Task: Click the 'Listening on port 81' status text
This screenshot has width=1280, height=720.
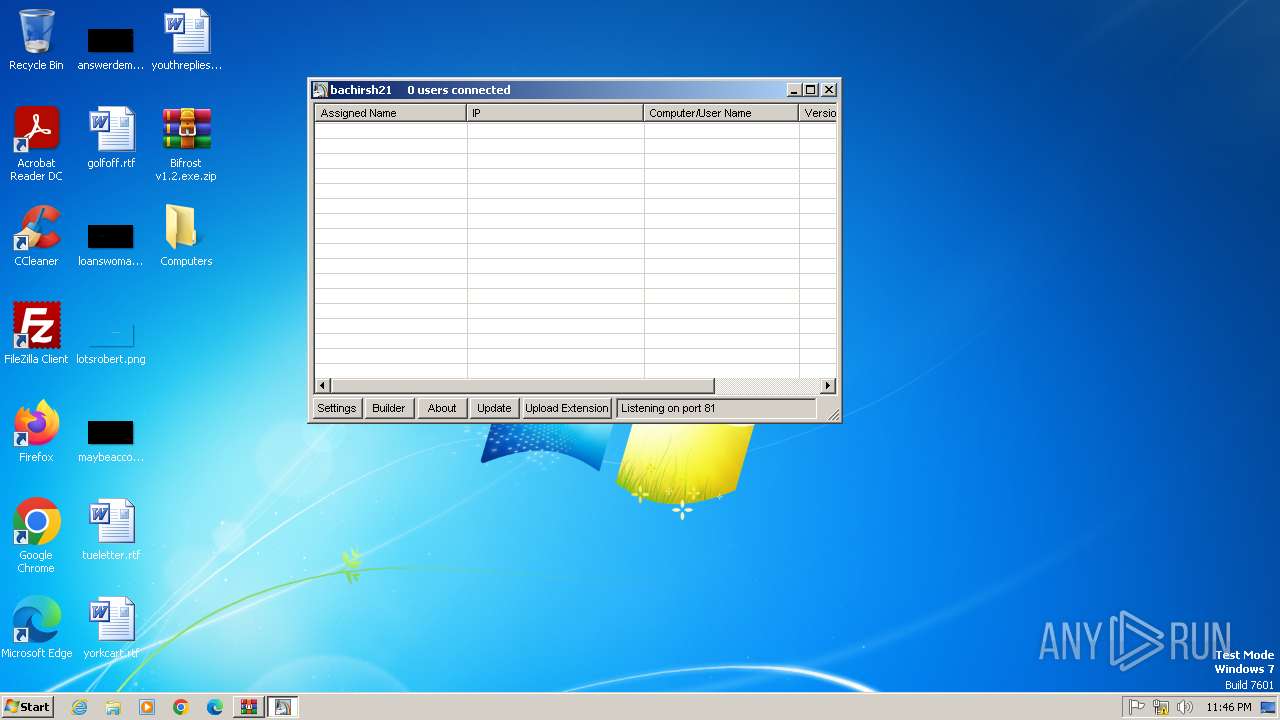Action: click(x=668, y=408)
